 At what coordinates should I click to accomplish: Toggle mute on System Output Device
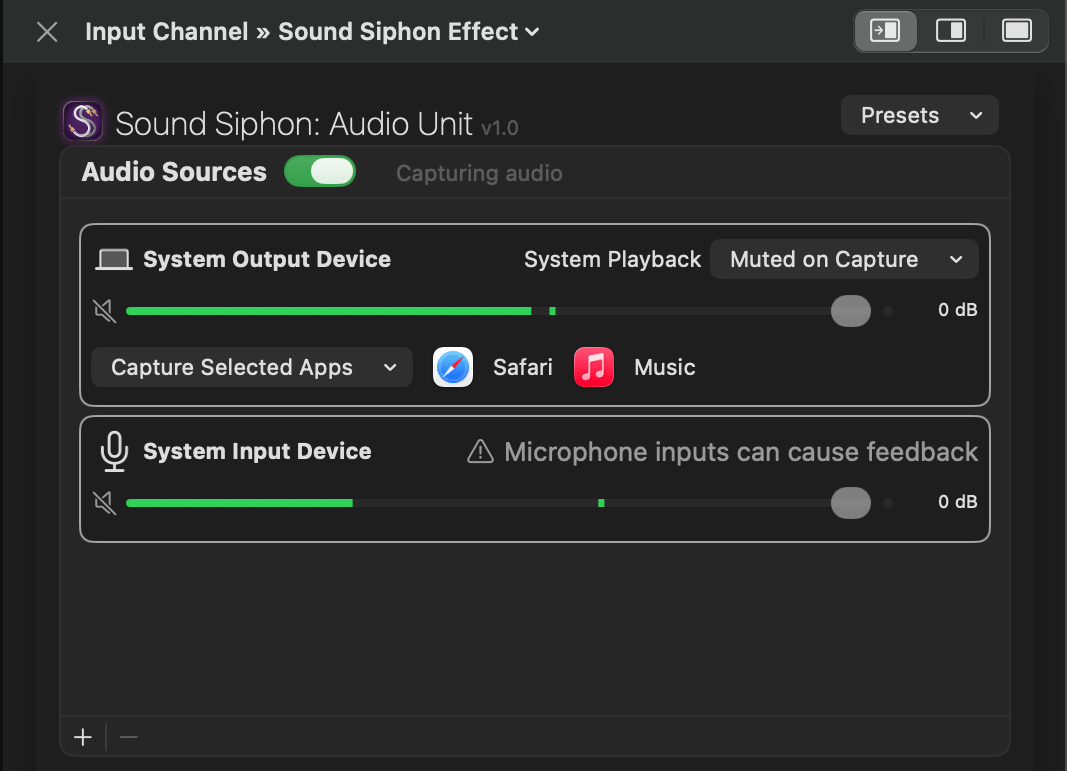click(104, 311)
